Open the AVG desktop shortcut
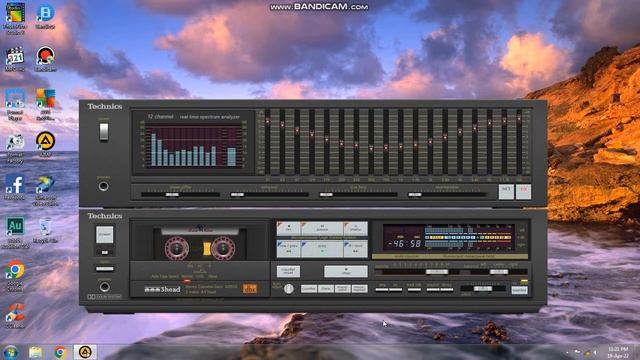 45,105
